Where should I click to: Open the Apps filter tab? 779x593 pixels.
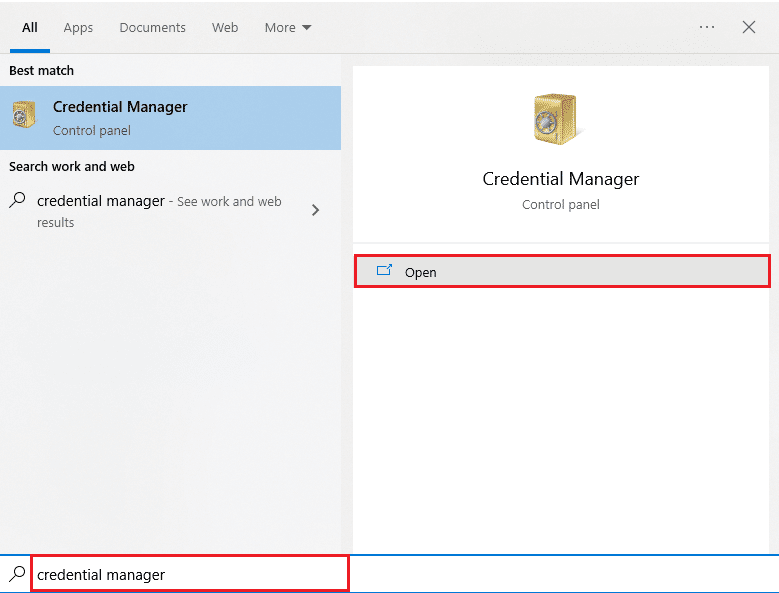pyautogui.click(x=78, y=28)
